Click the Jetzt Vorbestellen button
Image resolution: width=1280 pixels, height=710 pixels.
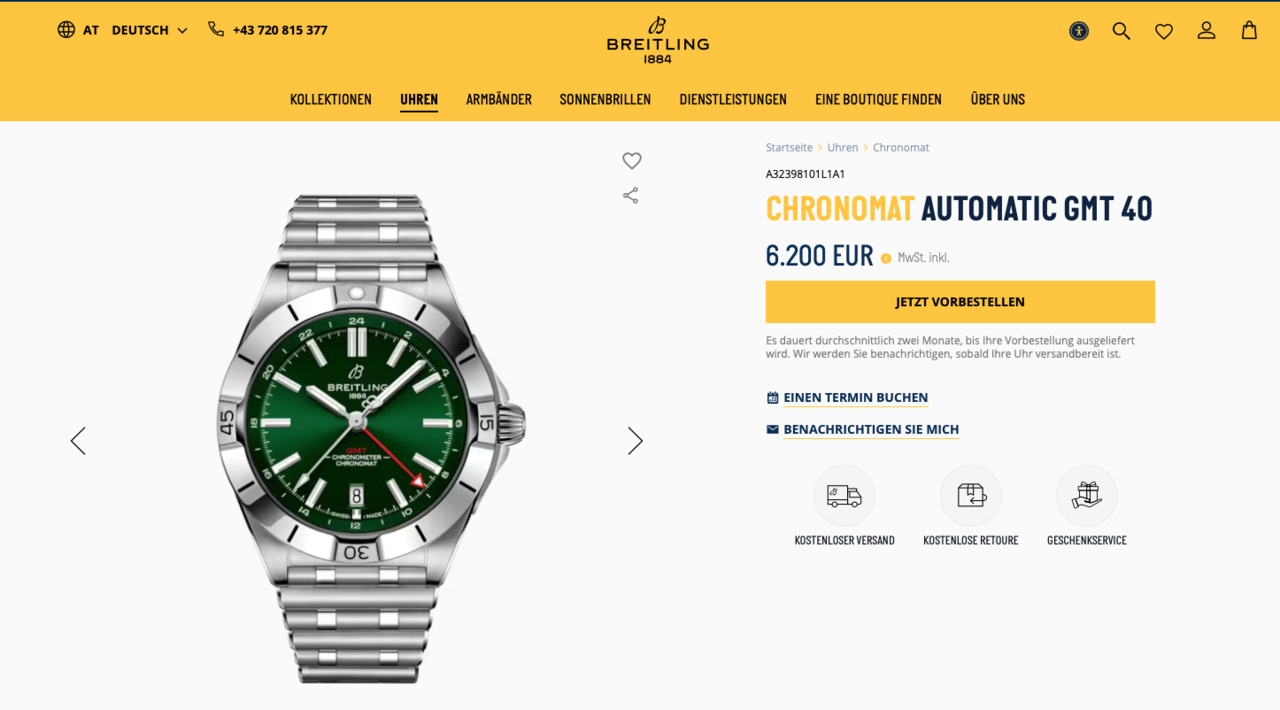point(960,302)
